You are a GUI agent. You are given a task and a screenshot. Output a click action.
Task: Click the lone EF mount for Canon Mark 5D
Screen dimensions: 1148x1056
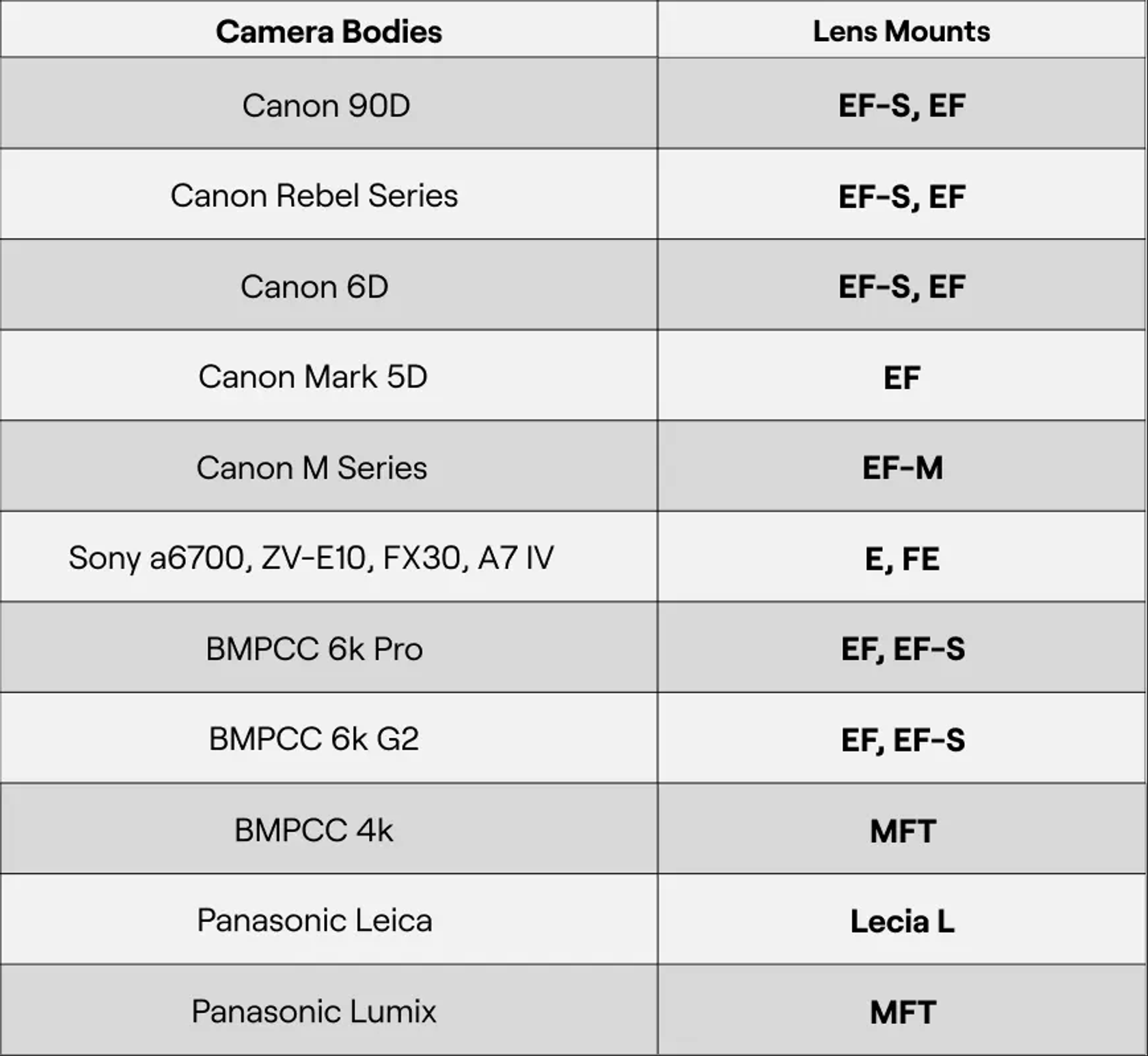point(902,378)
